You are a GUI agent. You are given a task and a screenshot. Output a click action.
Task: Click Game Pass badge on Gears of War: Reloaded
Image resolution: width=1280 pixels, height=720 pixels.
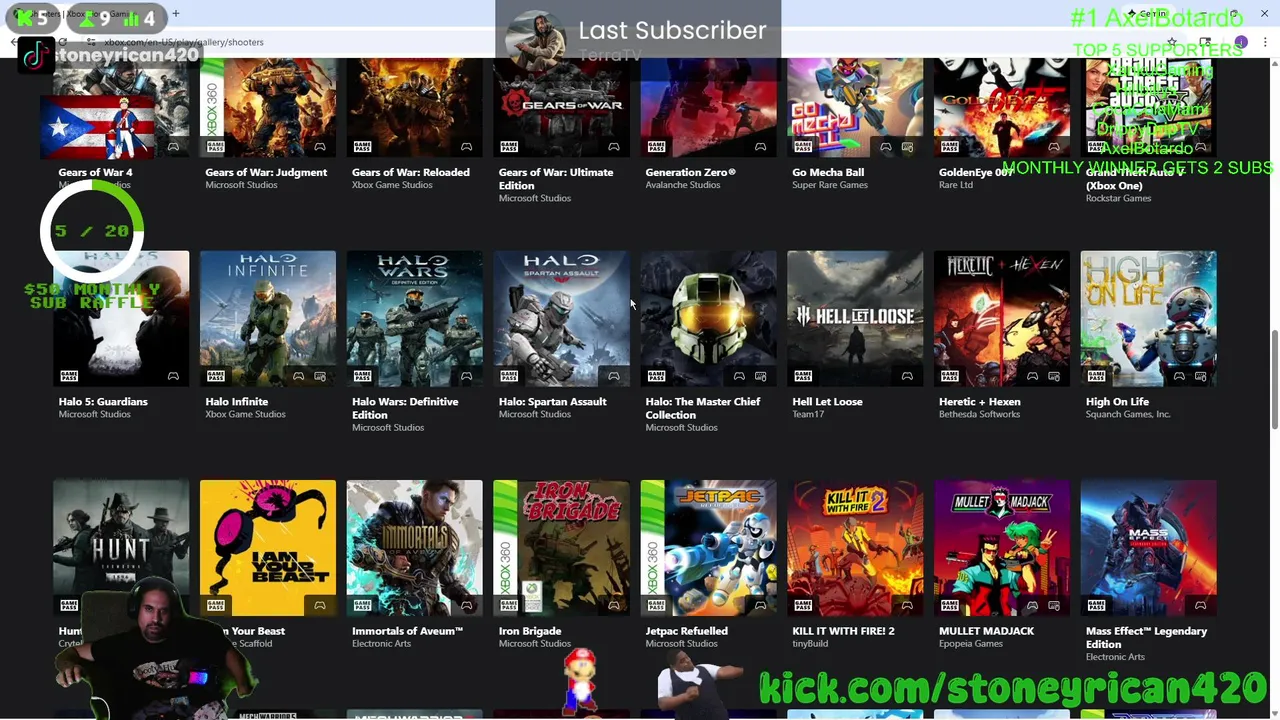[362, 147]
